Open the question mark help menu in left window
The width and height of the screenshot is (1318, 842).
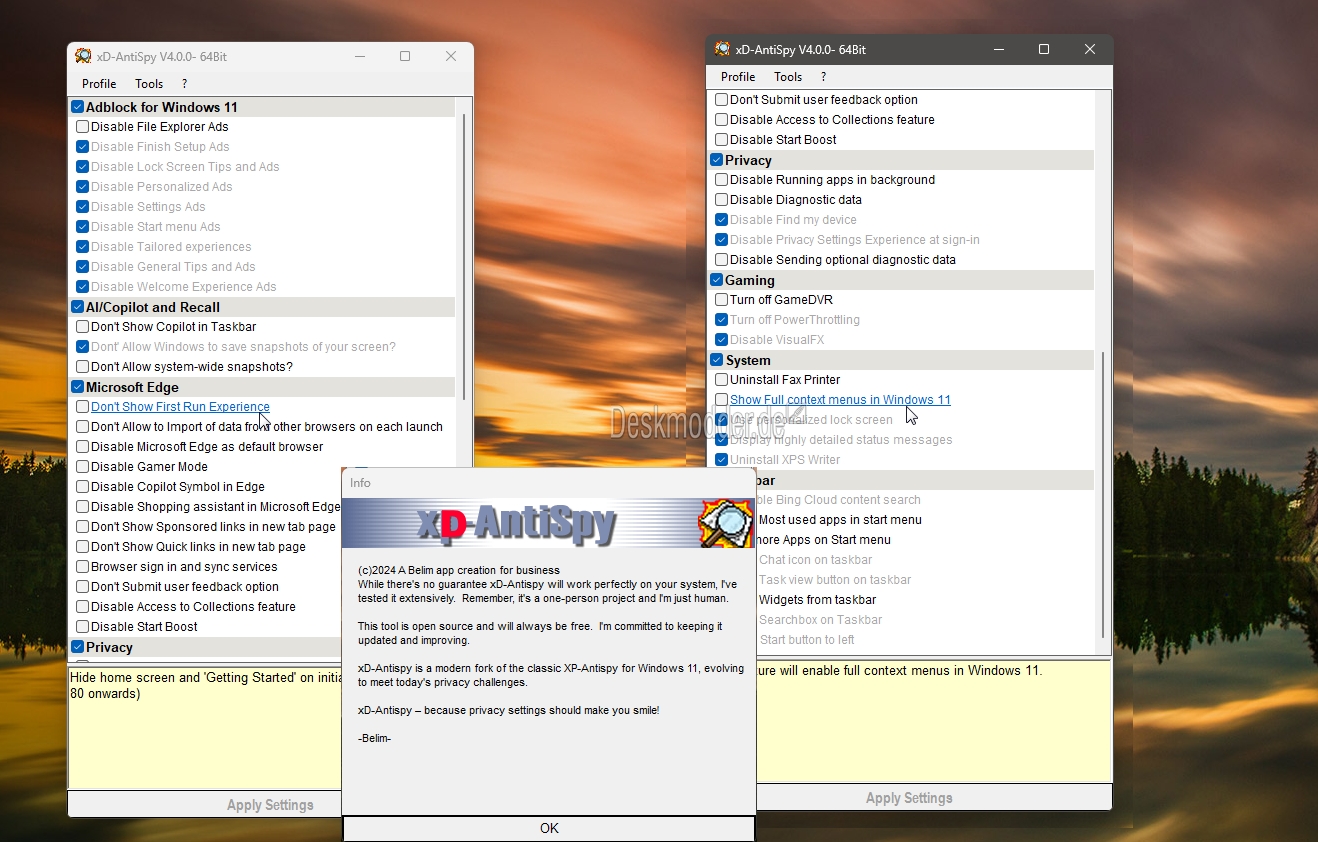pos(184,84)
